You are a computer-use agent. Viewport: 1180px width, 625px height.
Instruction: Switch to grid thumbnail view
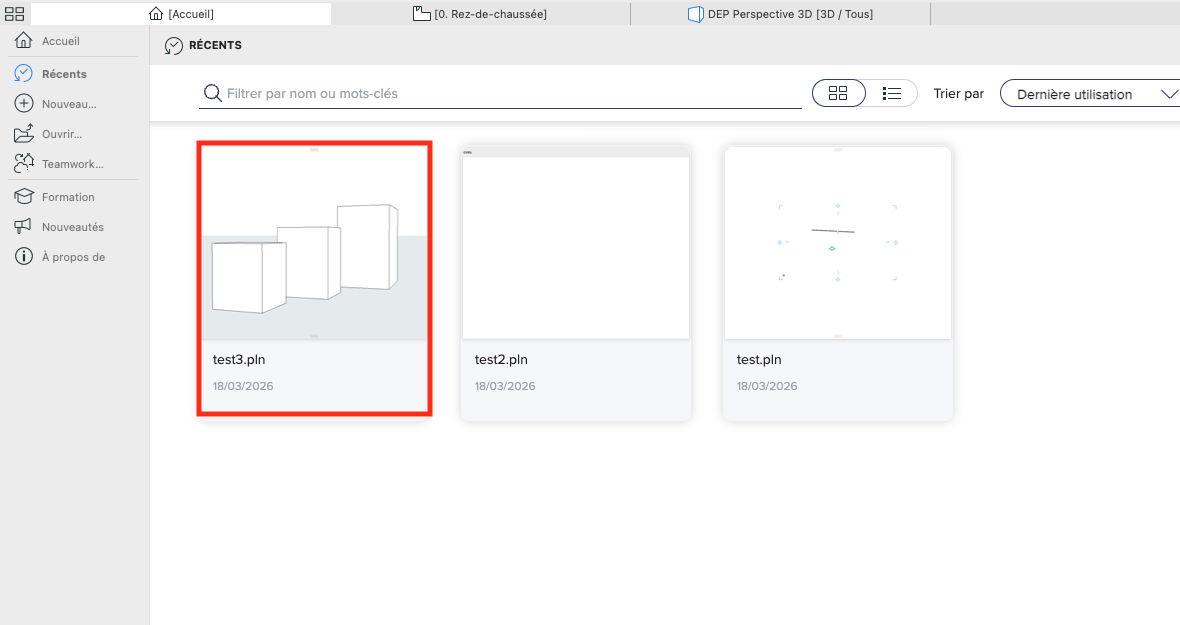[838, 93]
